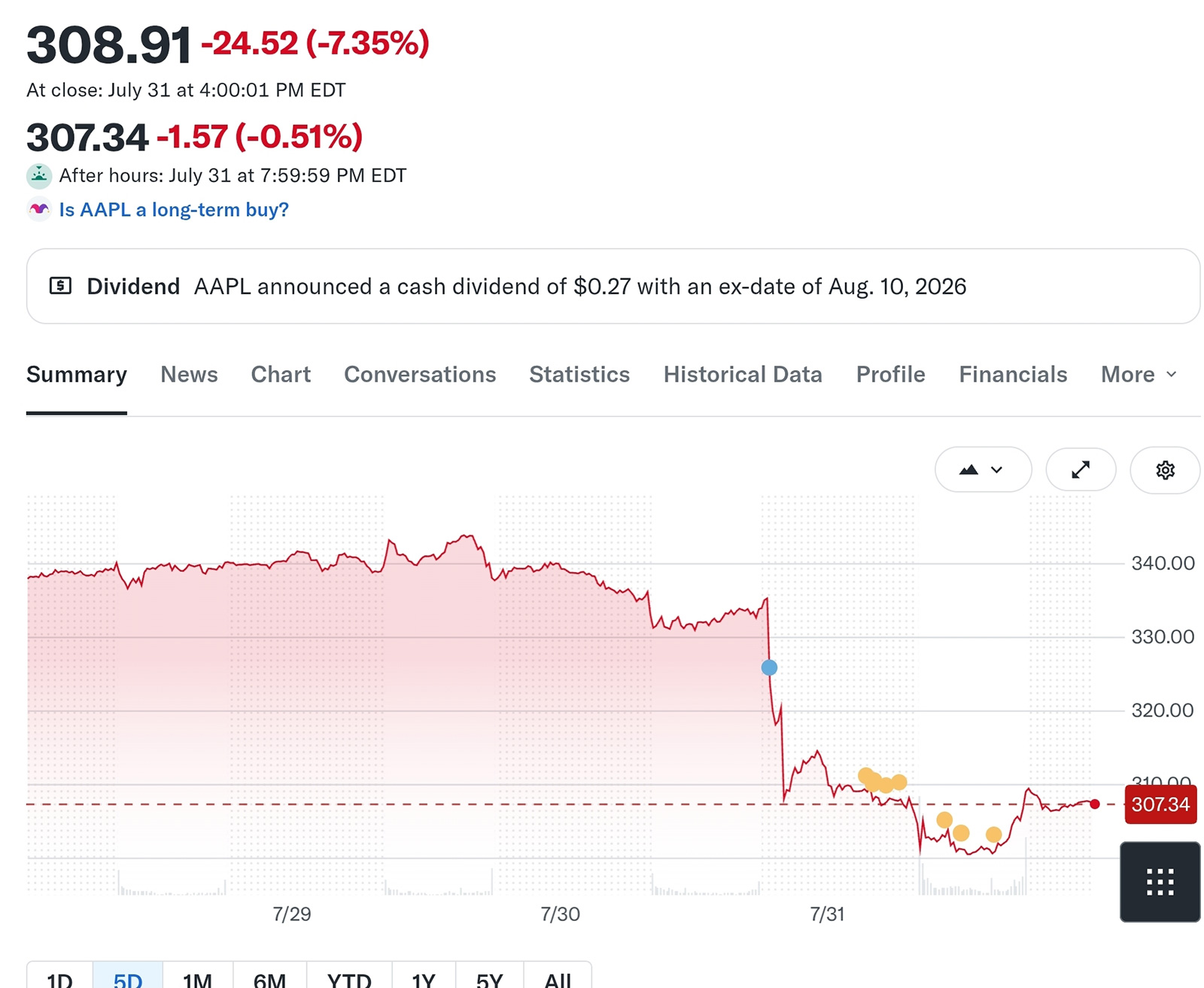The height and width of the screenshot is (988, 1204).
Task: Click the dividend cash icon
Action: [x=60, y=286]
